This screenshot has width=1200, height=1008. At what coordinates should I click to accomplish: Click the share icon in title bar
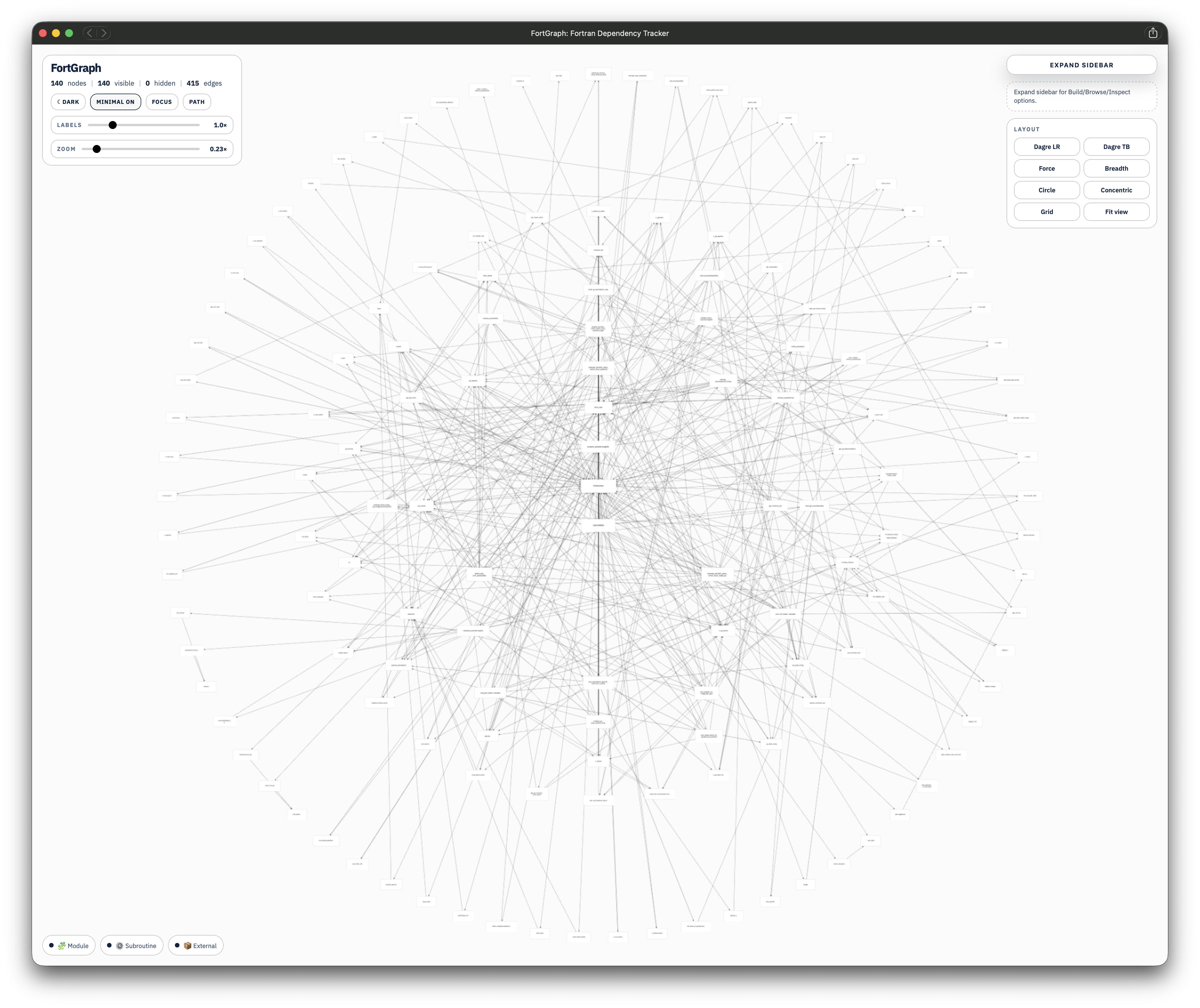click(1153, 33)
